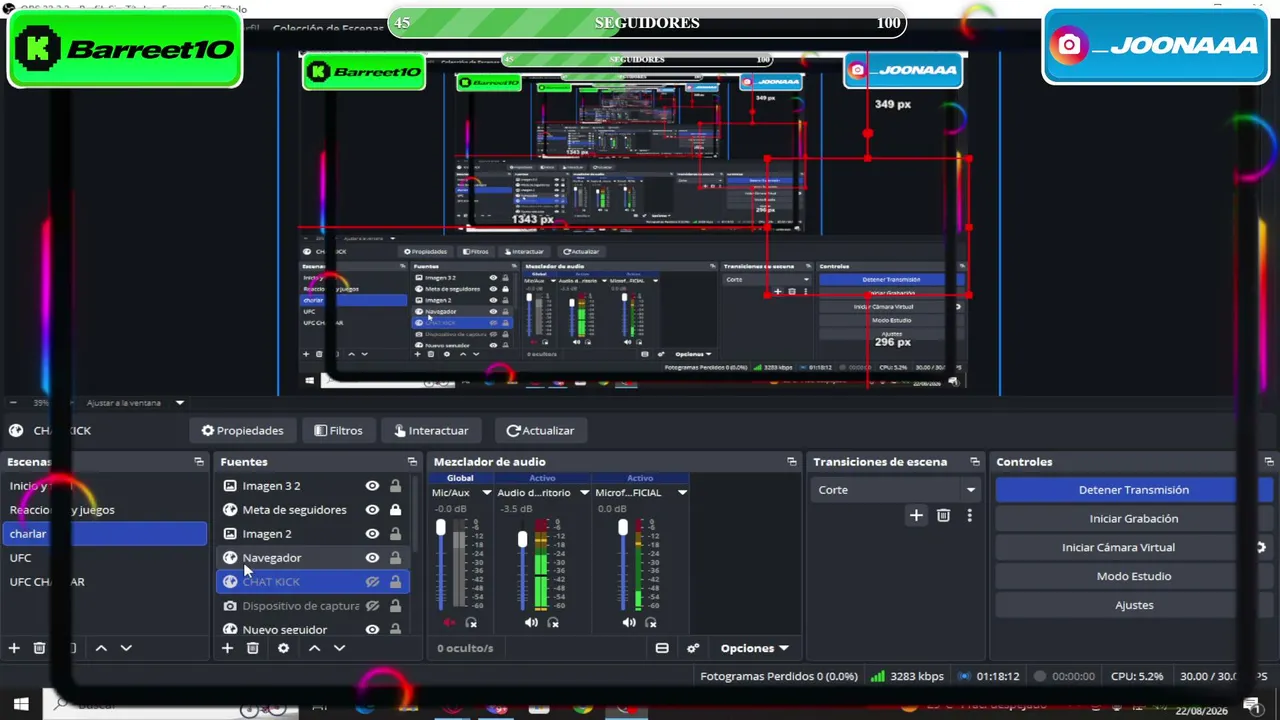Lock the Navegador source

(x=395, y=558)
